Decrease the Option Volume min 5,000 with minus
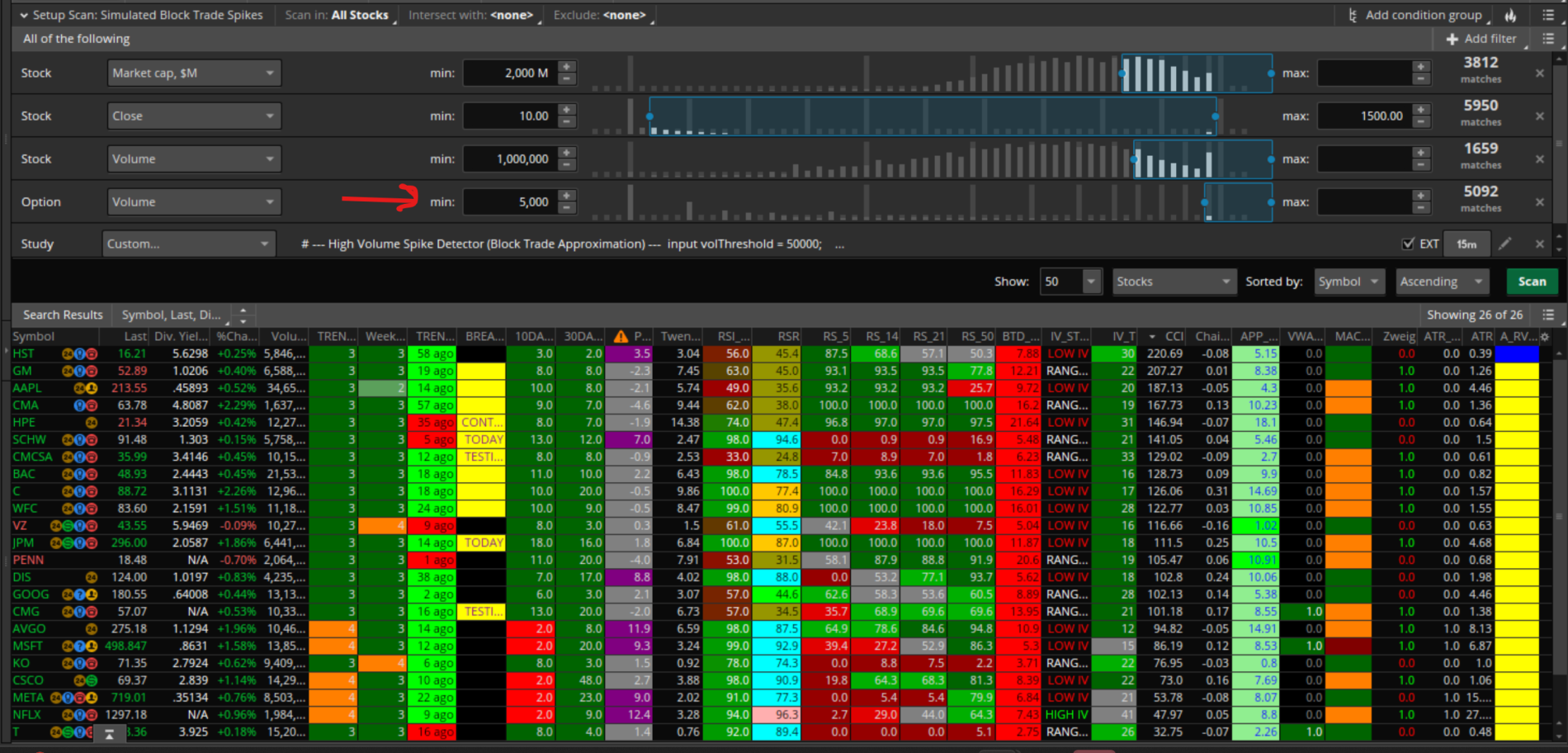This screenshot has width=1568, height=753. (567, 208)
